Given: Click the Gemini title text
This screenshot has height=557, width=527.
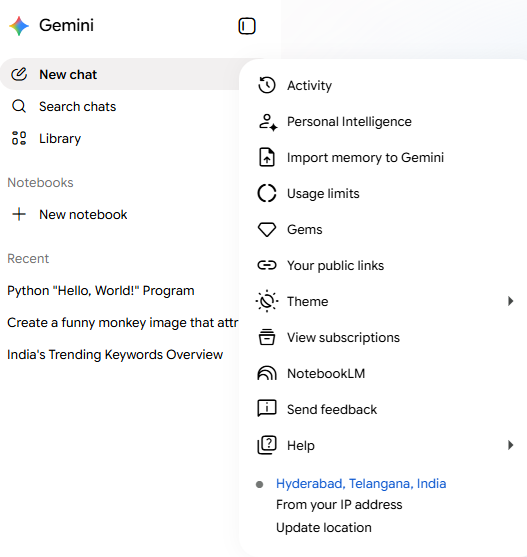Looking at the screenshot, I should (66, 25).
